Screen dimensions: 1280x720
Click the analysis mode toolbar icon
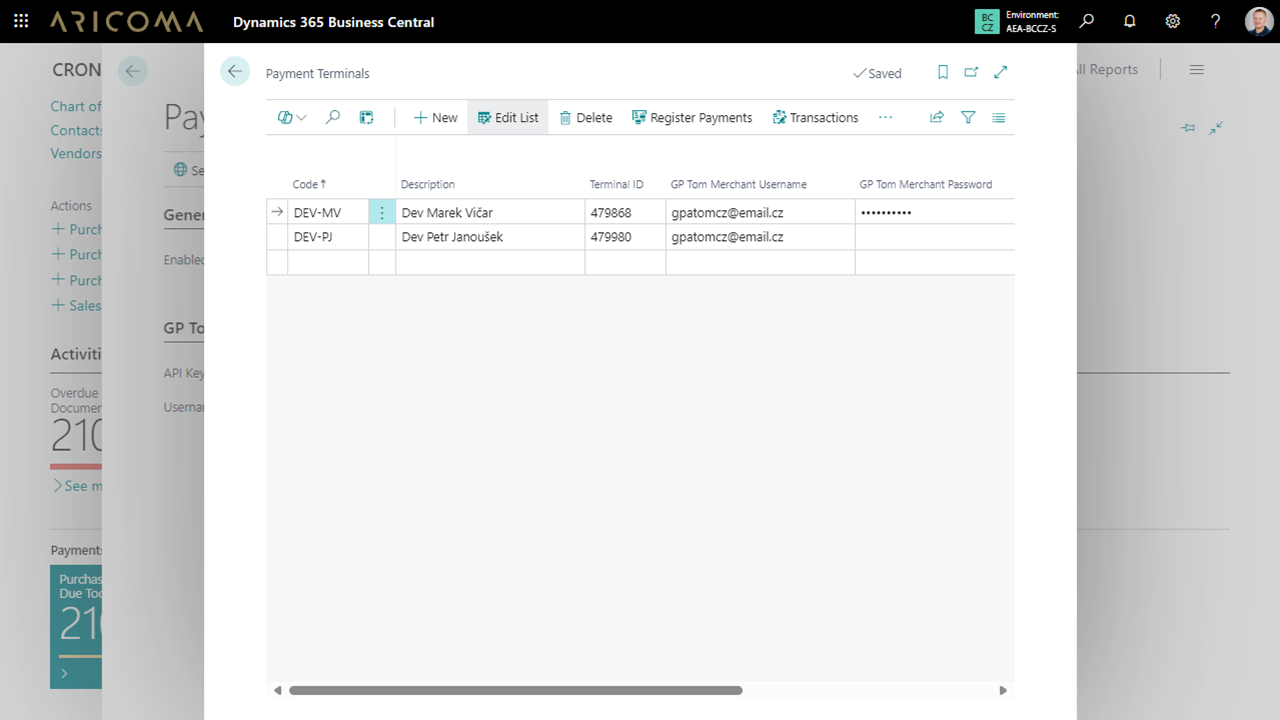coord(367,117)
